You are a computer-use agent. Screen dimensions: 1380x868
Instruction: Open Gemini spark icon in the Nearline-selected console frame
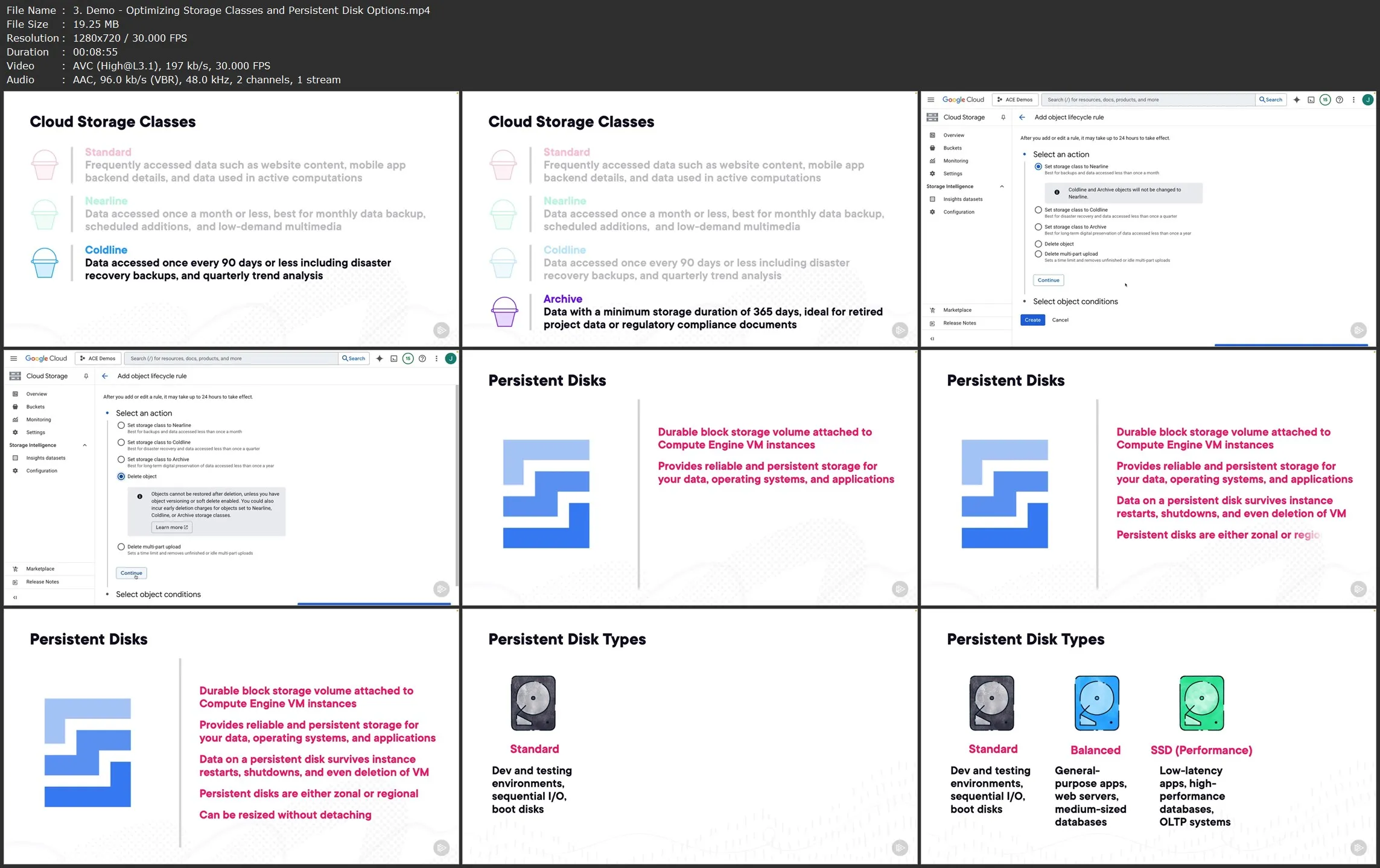click(1297, 100)
